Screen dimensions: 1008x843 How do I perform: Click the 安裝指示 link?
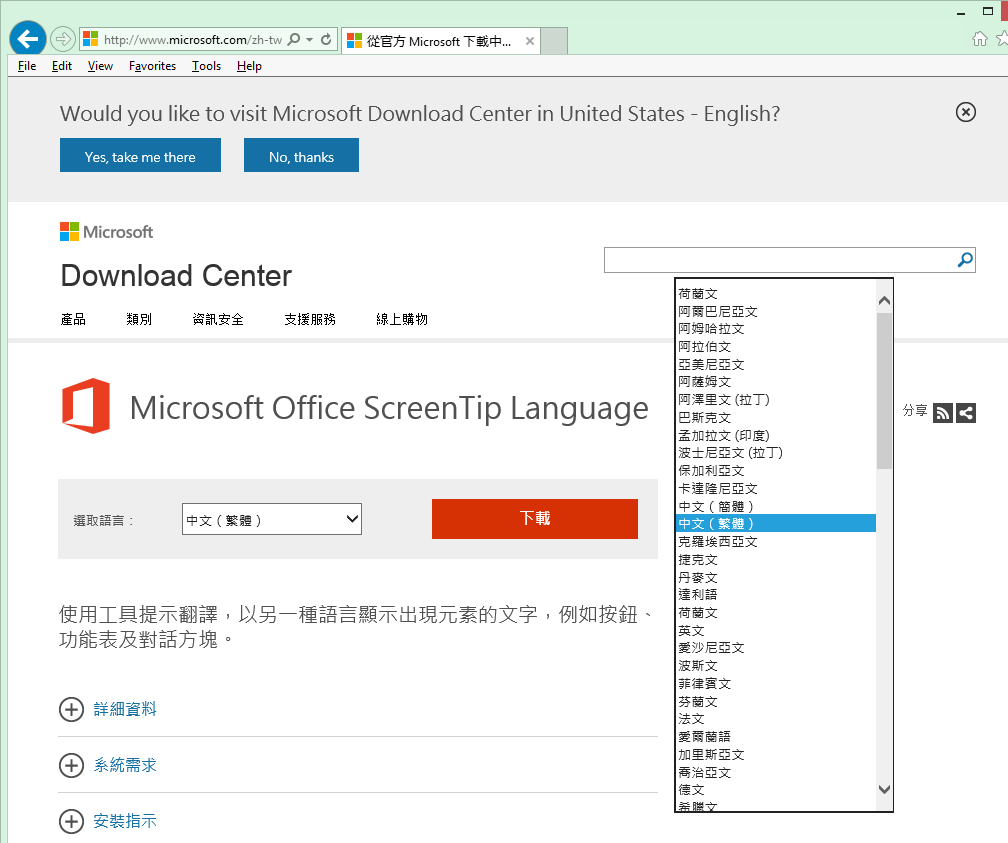coord(125,821)
